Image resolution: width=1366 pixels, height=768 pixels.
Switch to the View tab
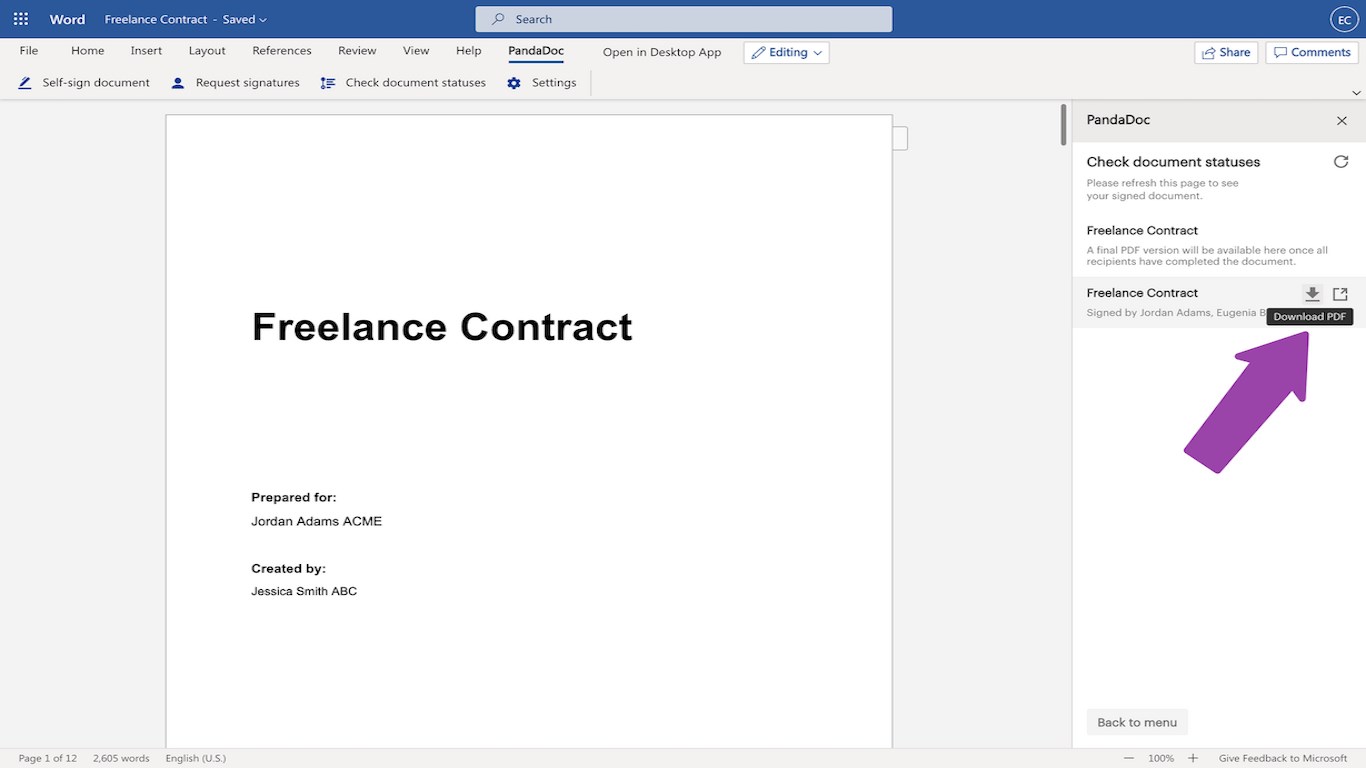coord(416,51)
